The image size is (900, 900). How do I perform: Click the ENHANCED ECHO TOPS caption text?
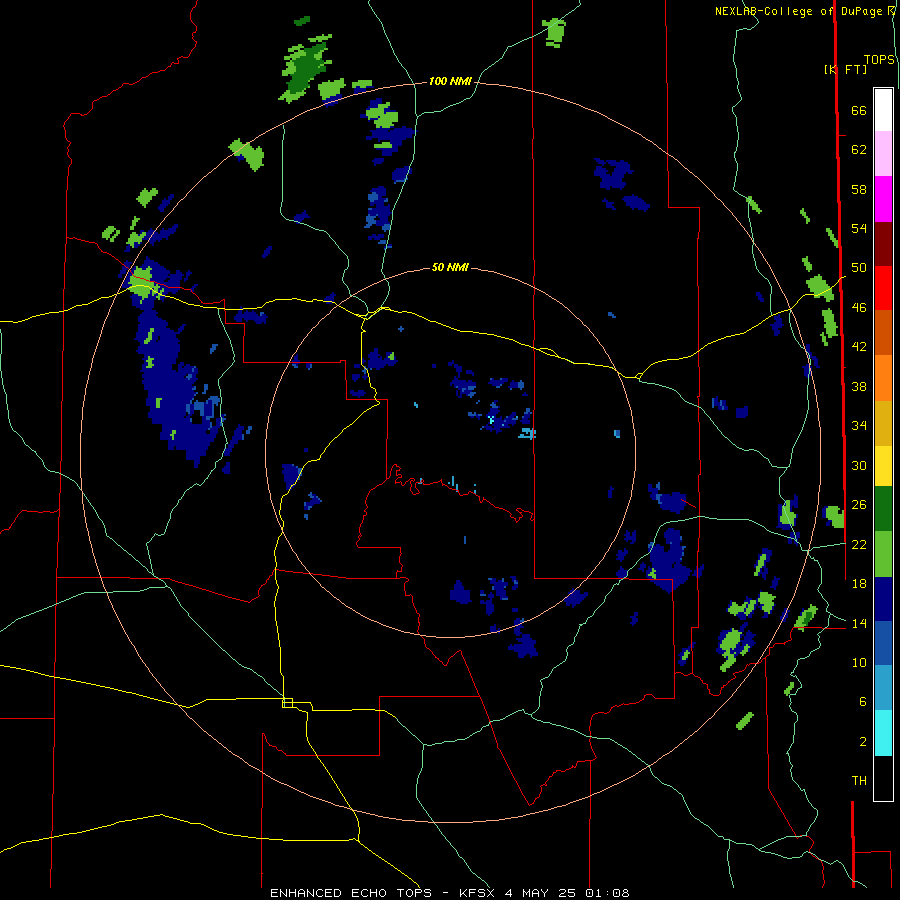pyautogui.click(x=351, y=893)
